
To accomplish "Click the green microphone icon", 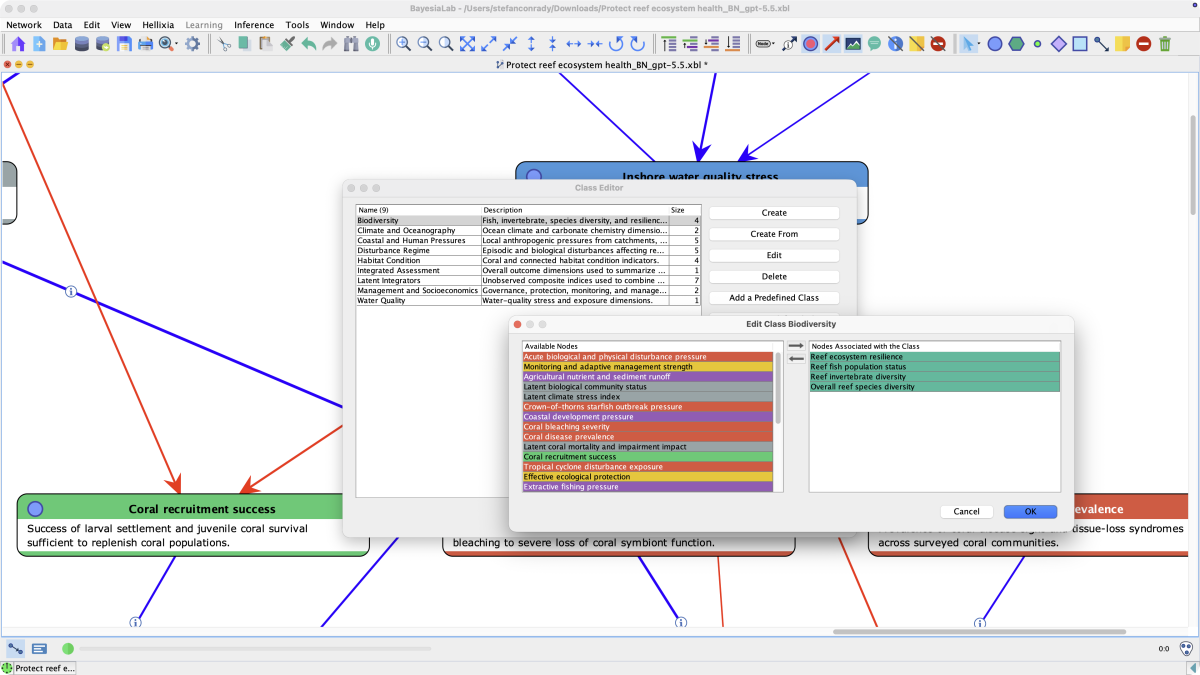I will 372,44.
